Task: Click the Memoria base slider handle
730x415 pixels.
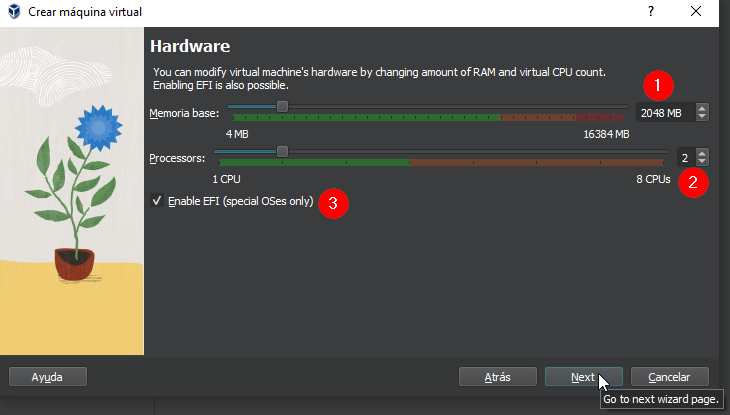Action: [x=282, y=106]
